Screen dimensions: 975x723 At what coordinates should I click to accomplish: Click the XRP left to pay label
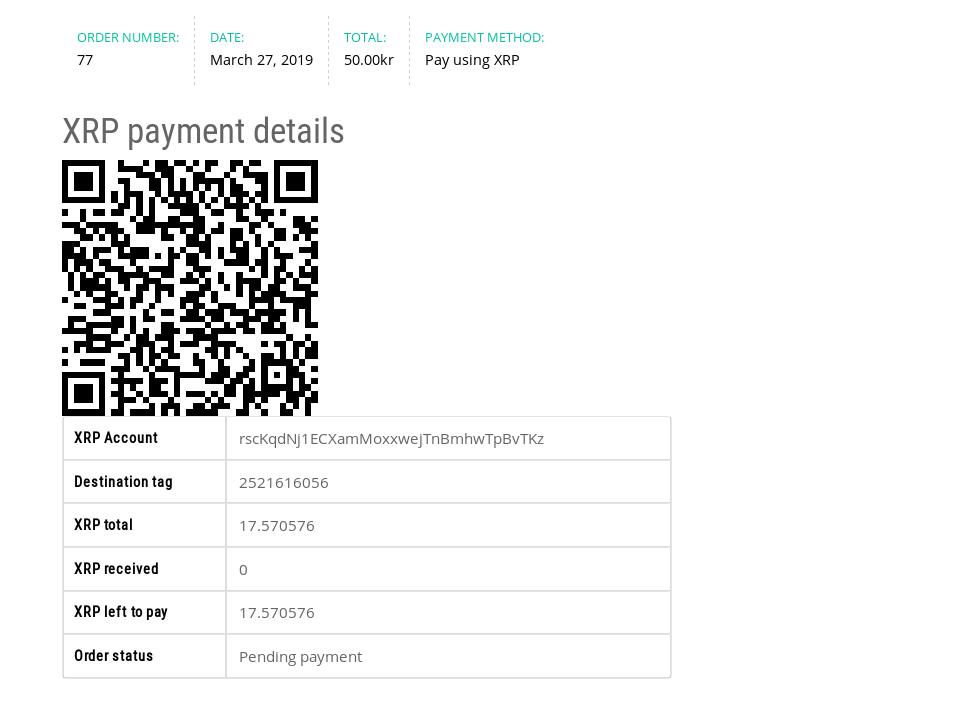121,612
